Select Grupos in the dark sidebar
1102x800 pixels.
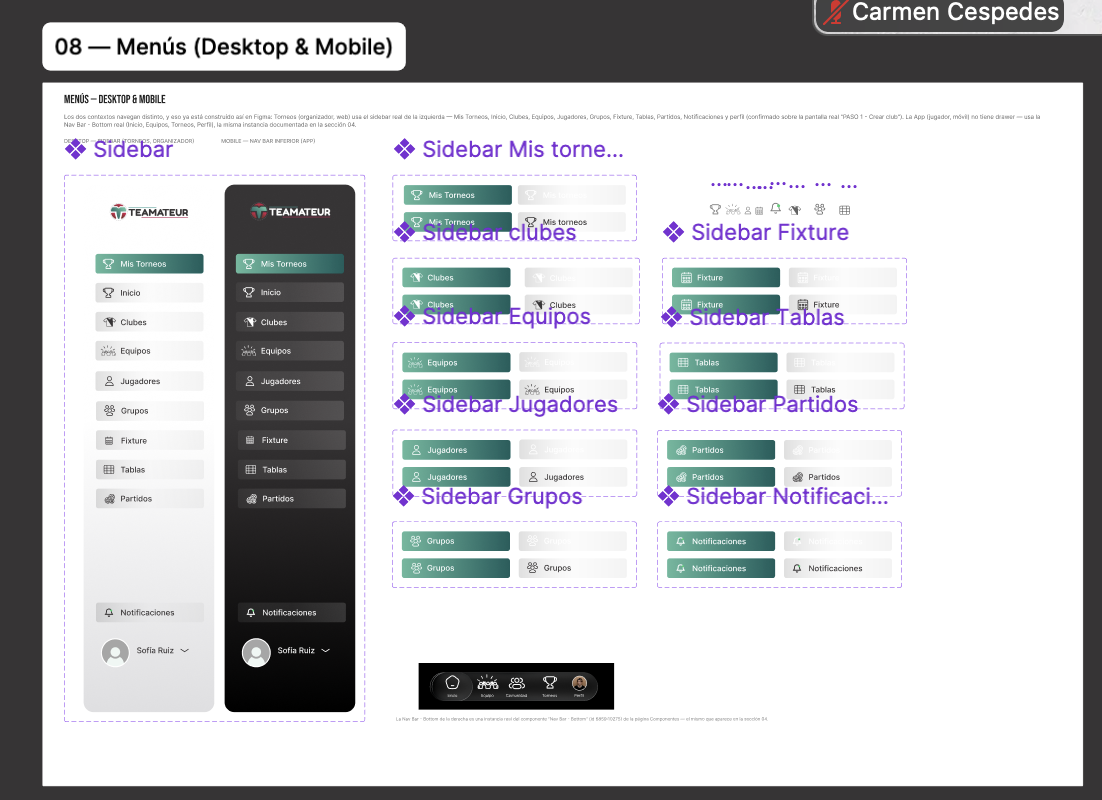290,410
